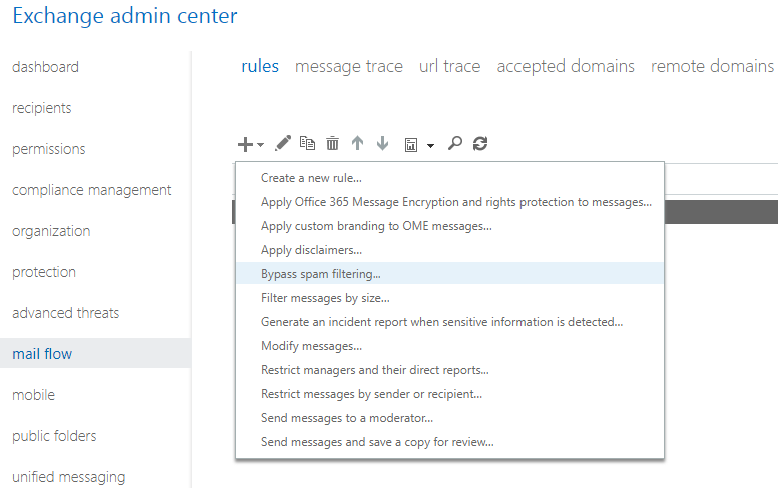Pick "Apply disclaimers..." in the dropdown
The image size is (778, 488).
(x=311, y=250)
